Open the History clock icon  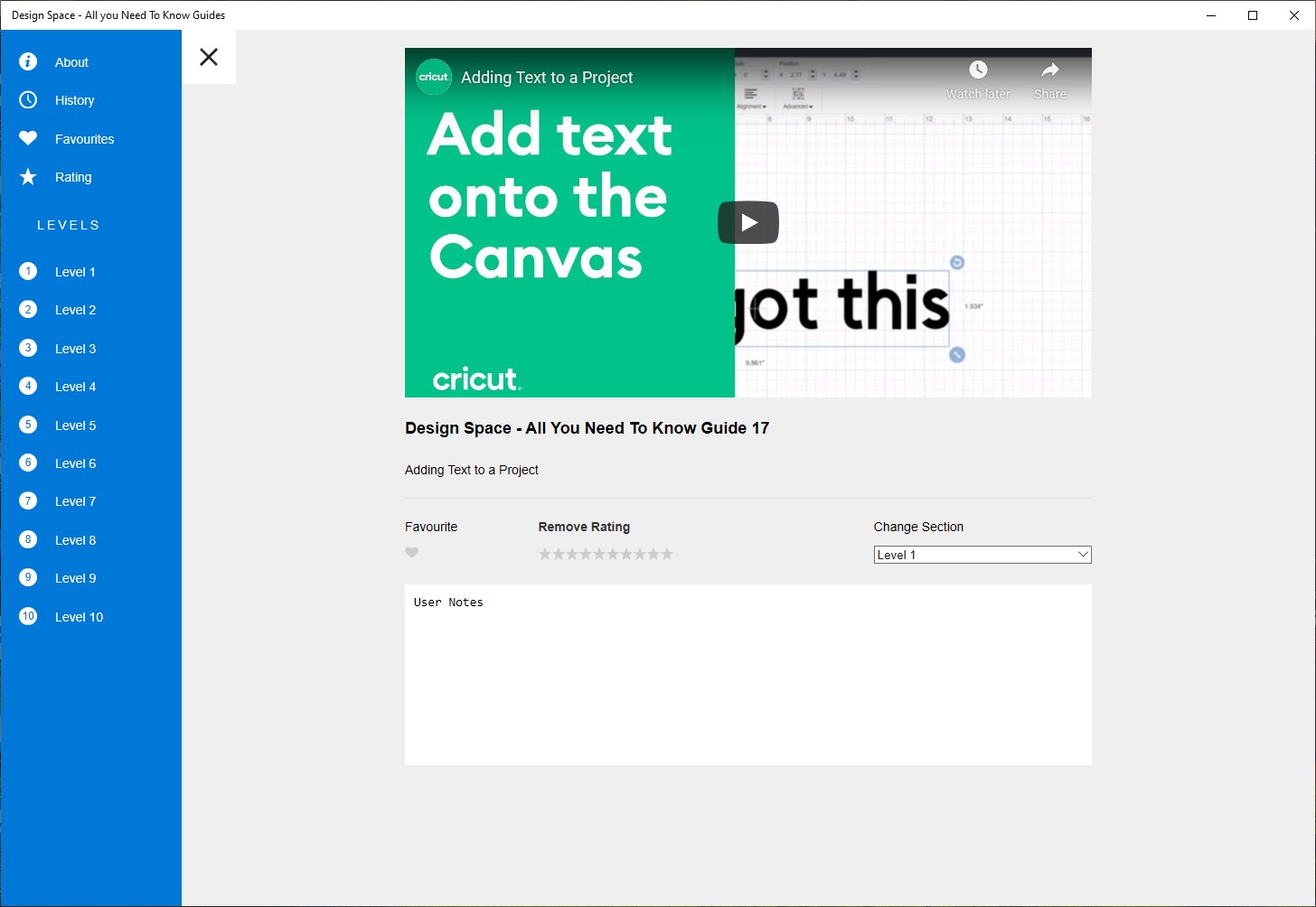click(x=28, y=100)
